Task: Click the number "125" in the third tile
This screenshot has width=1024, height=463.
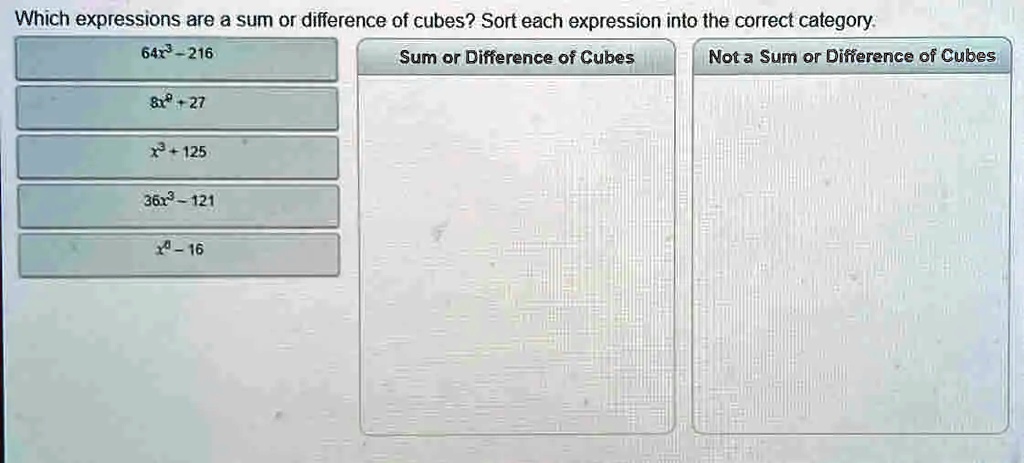Action: pos(194,152)
